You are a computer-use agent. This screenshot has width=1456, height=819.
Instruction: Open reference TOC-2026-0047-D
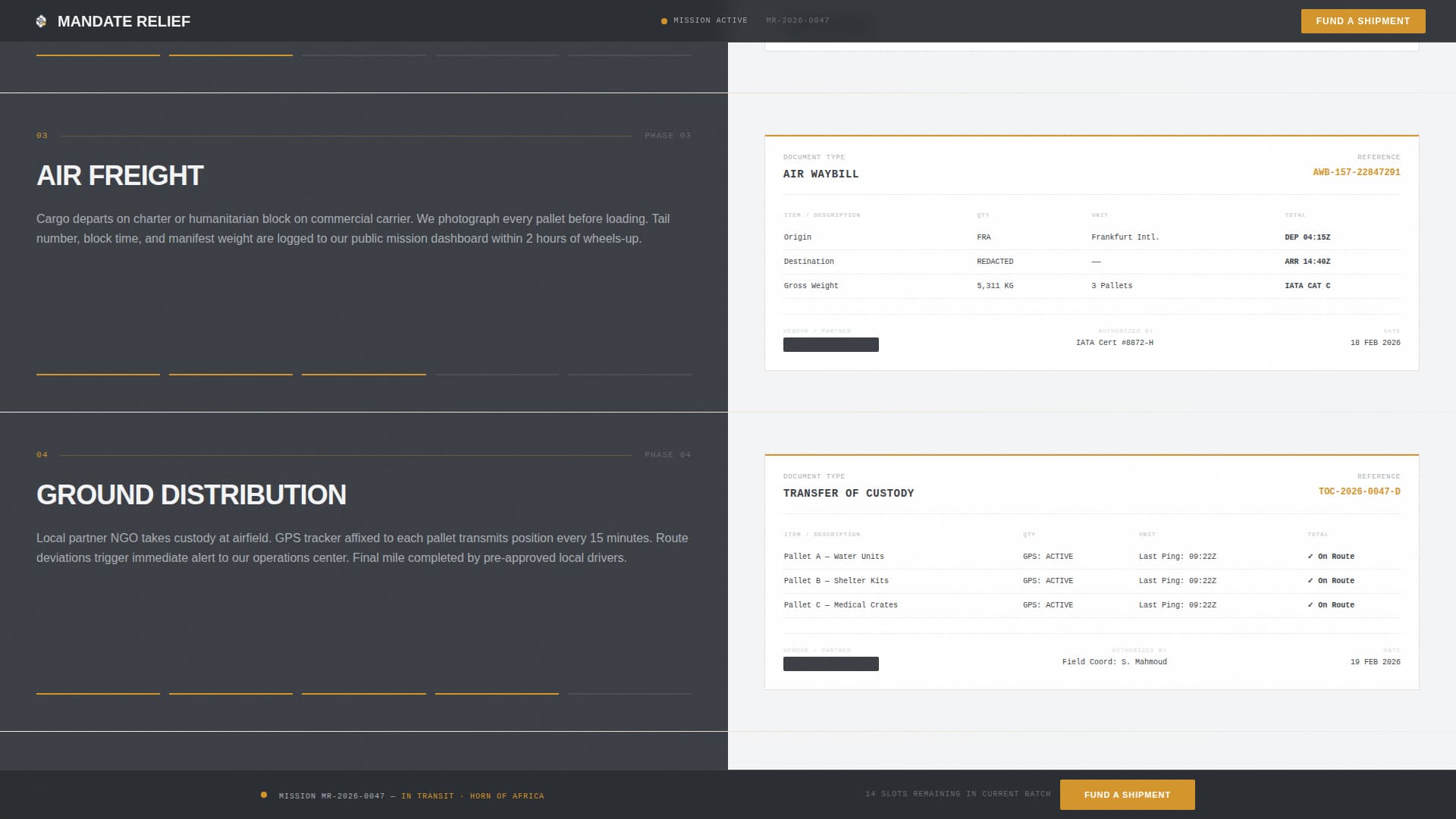click(1359, 491)
